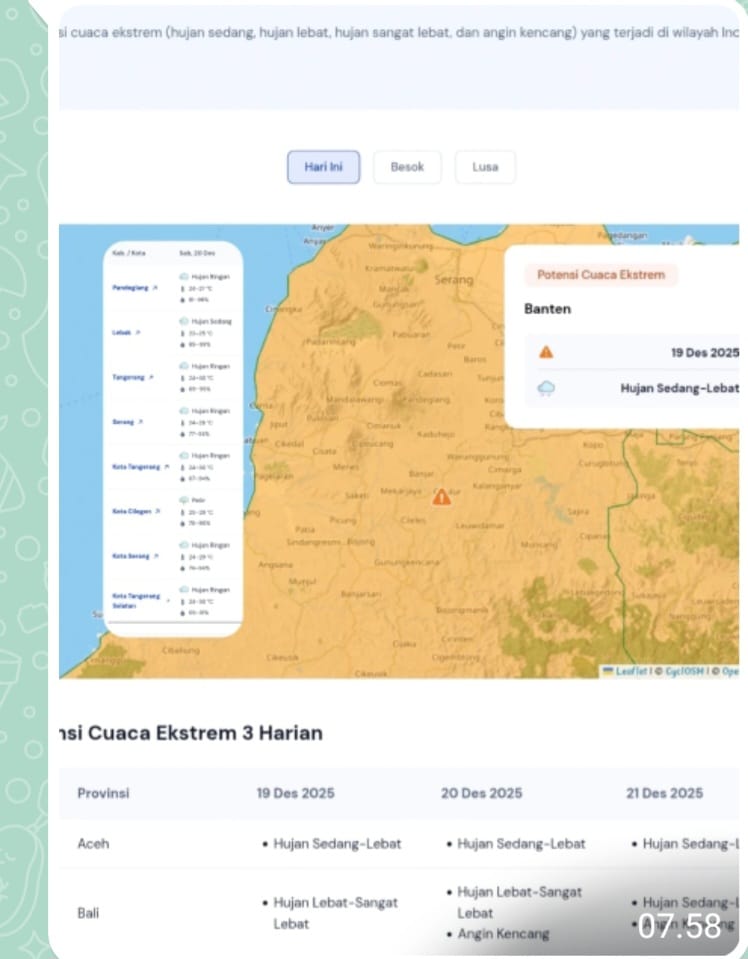Open the Tangerang forecast link
This screenshot has width=748, height=959.
pos(129,377)
